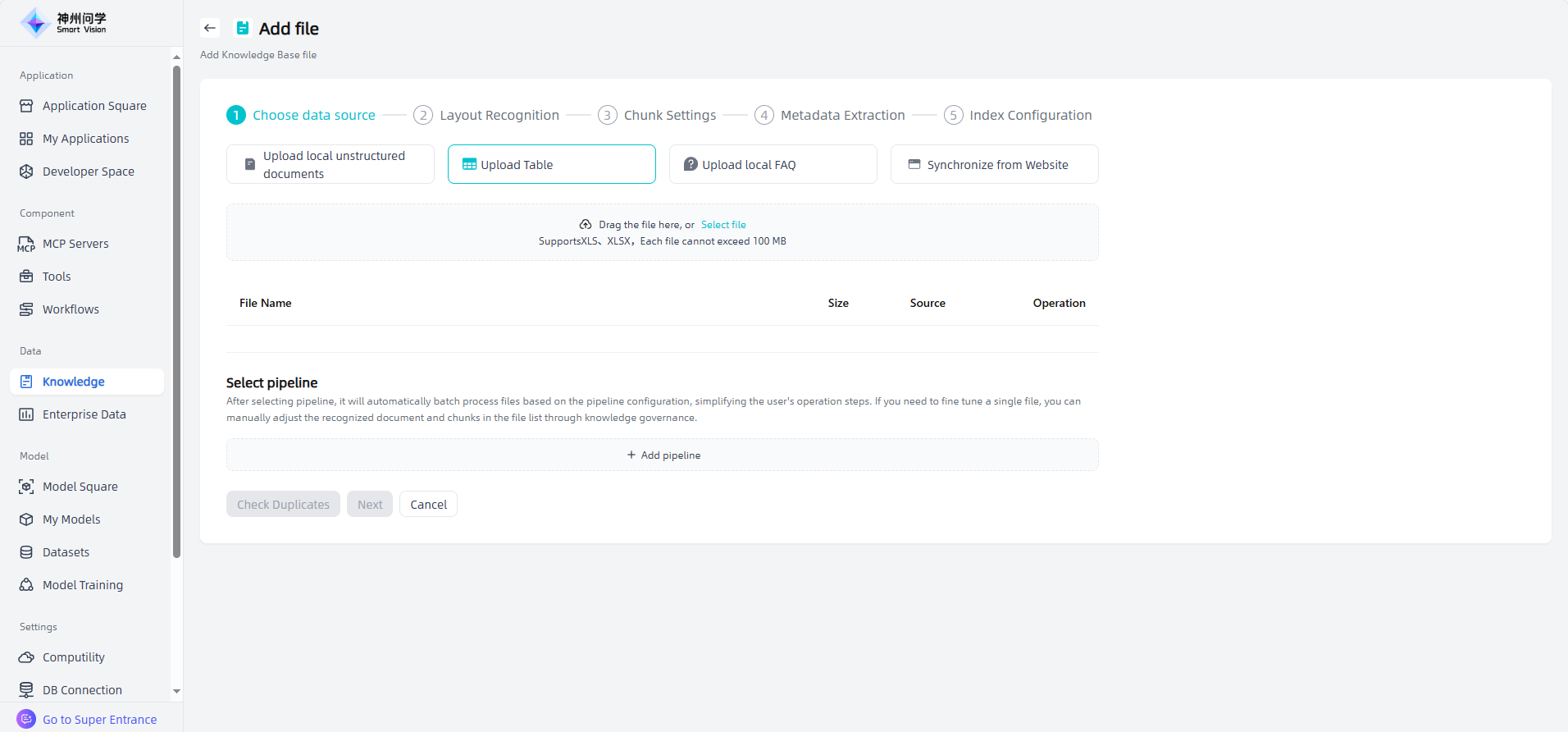Image resolution: width=1568 pixels, height=732 pixels.
Task: Open MCP Servers in sidebar
Action: (x=75, y=244)
